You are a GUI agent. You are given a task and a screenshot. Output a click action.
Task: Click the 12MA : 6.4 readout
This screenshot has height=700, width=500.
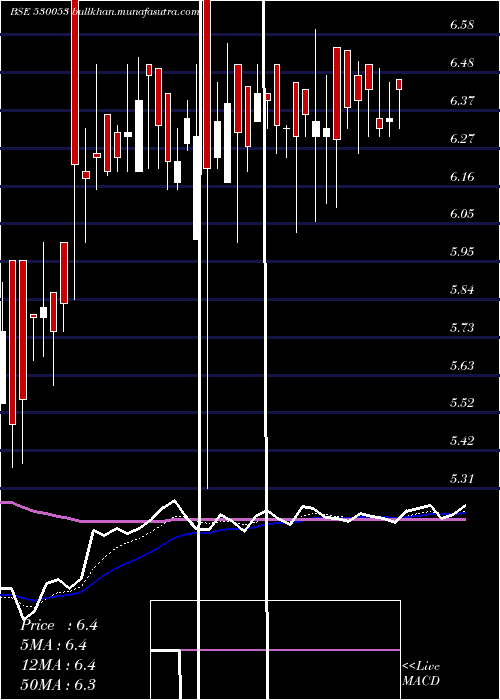tap(59, 665)
